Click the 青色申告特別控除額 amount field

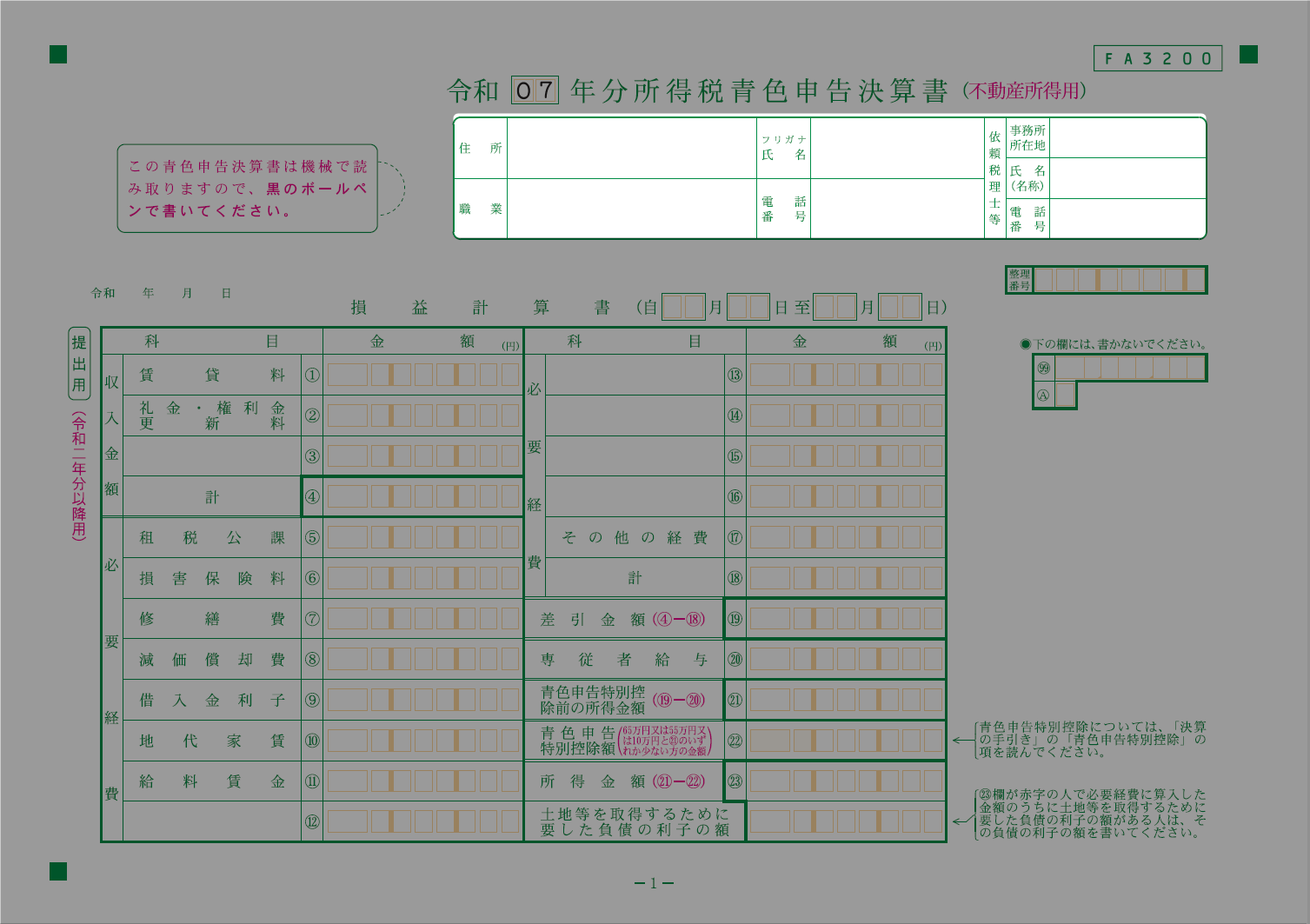click(x=846, y=741)
